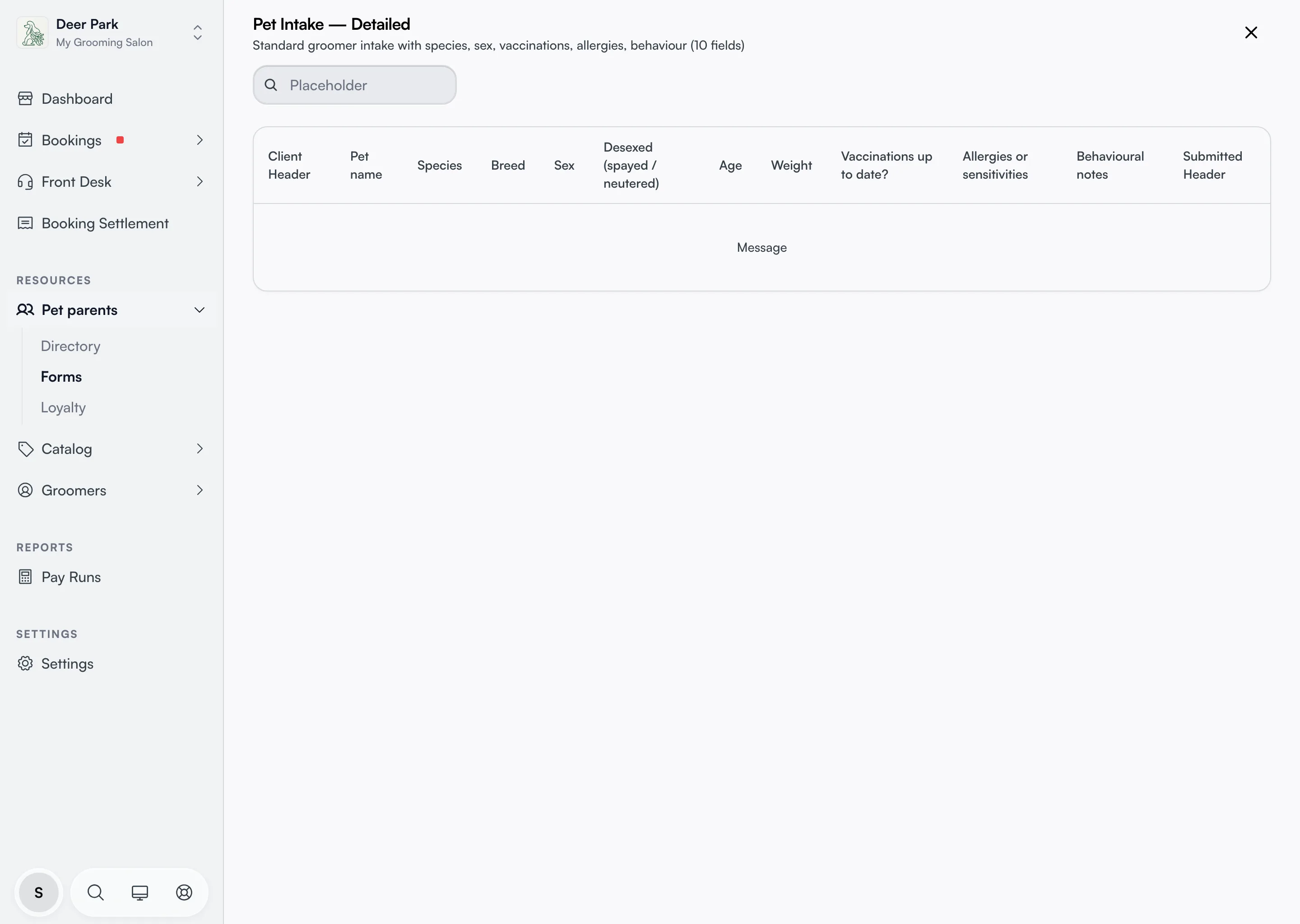
Task: Focus the Placeholder search input
Action: pos(355,85)
